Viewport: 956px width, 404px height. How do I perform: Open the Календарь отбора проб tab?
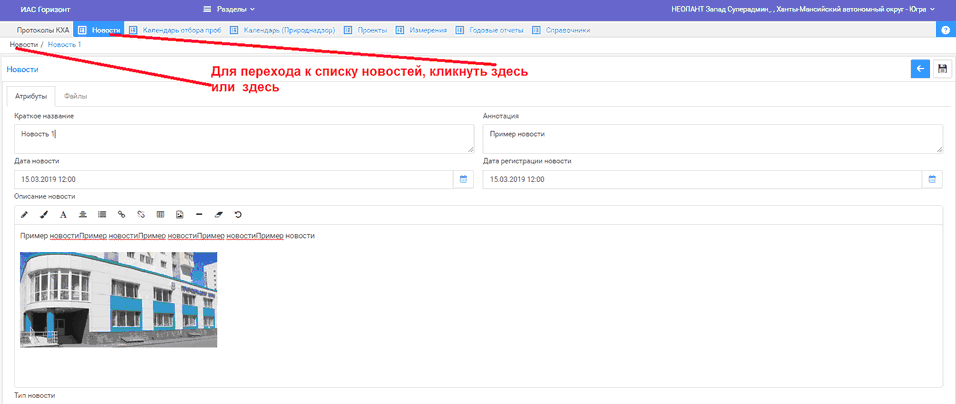pos(176,30)
